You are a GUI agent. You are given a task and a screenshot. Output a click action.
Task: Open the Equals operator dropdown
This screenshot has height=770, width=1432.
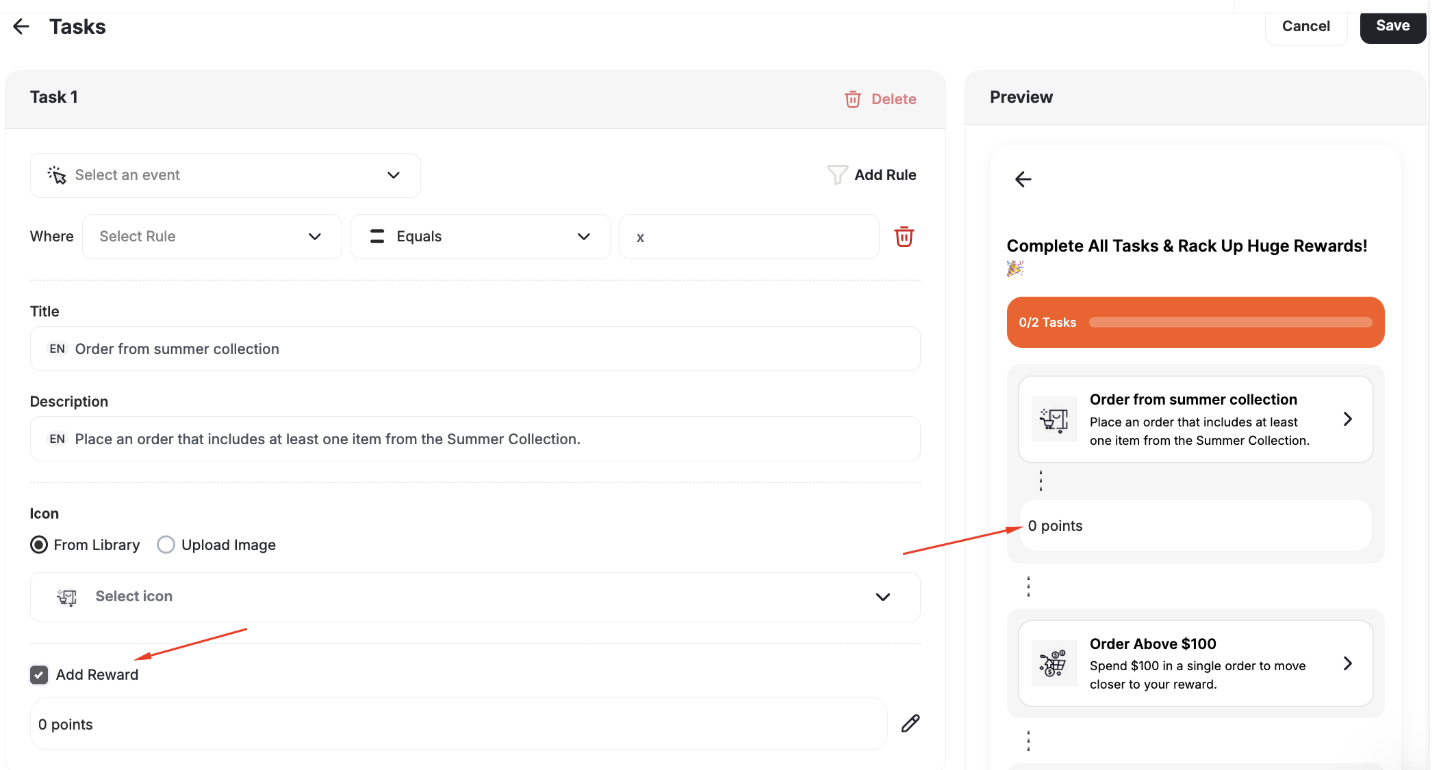(x=480, y=237)
